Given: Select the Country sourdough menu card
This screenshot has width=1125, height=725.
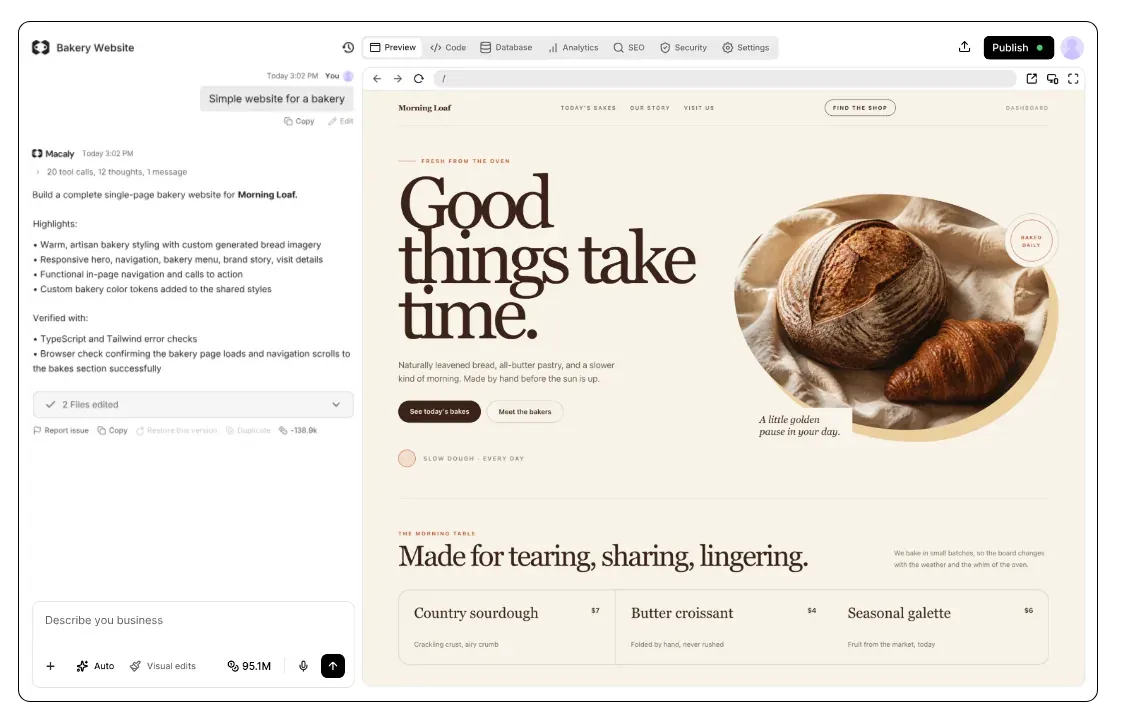Looking at the screenshot, I should pyautogui.click(x=507, y=627).
